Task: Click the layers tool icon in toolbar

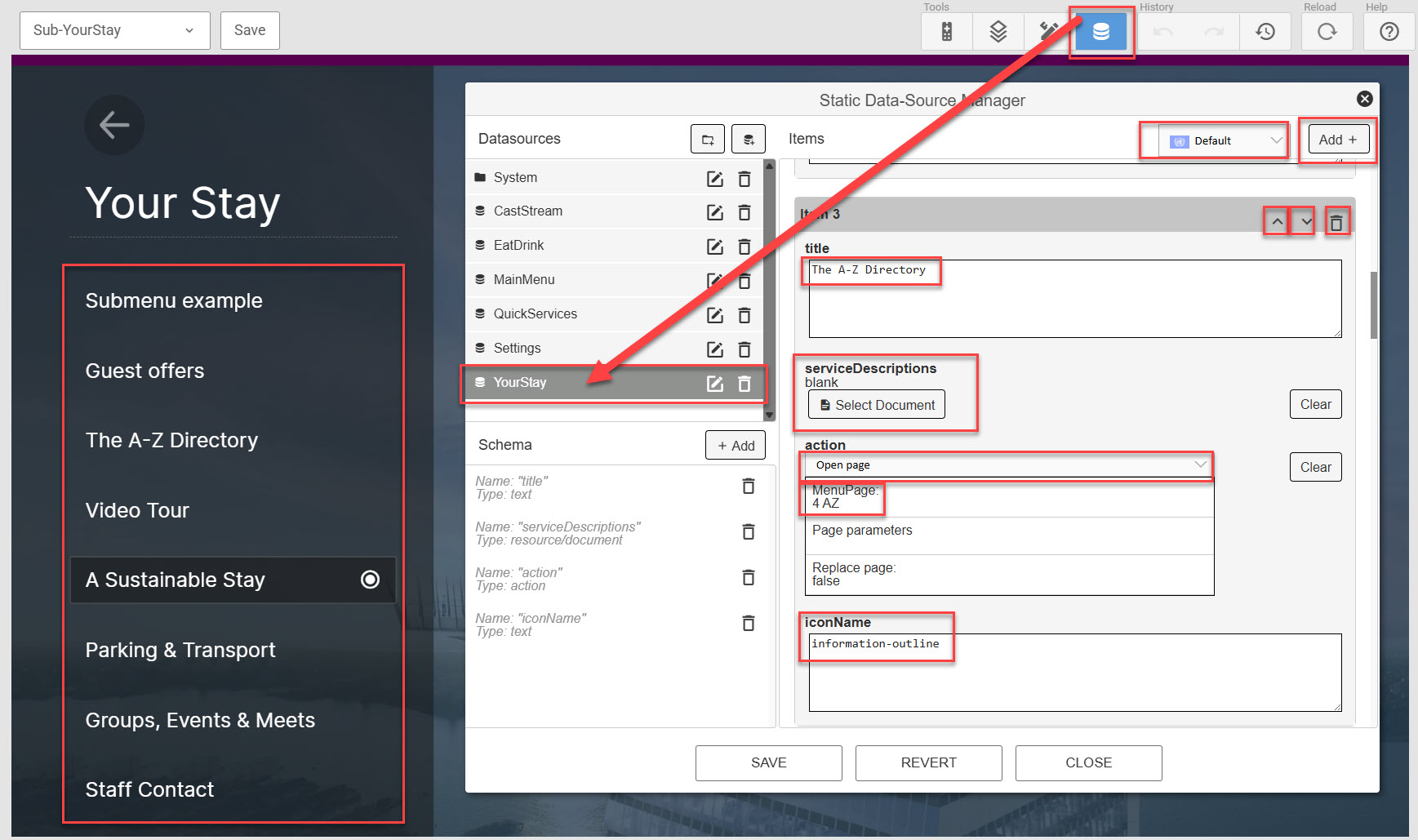Action: coord(998,32)
